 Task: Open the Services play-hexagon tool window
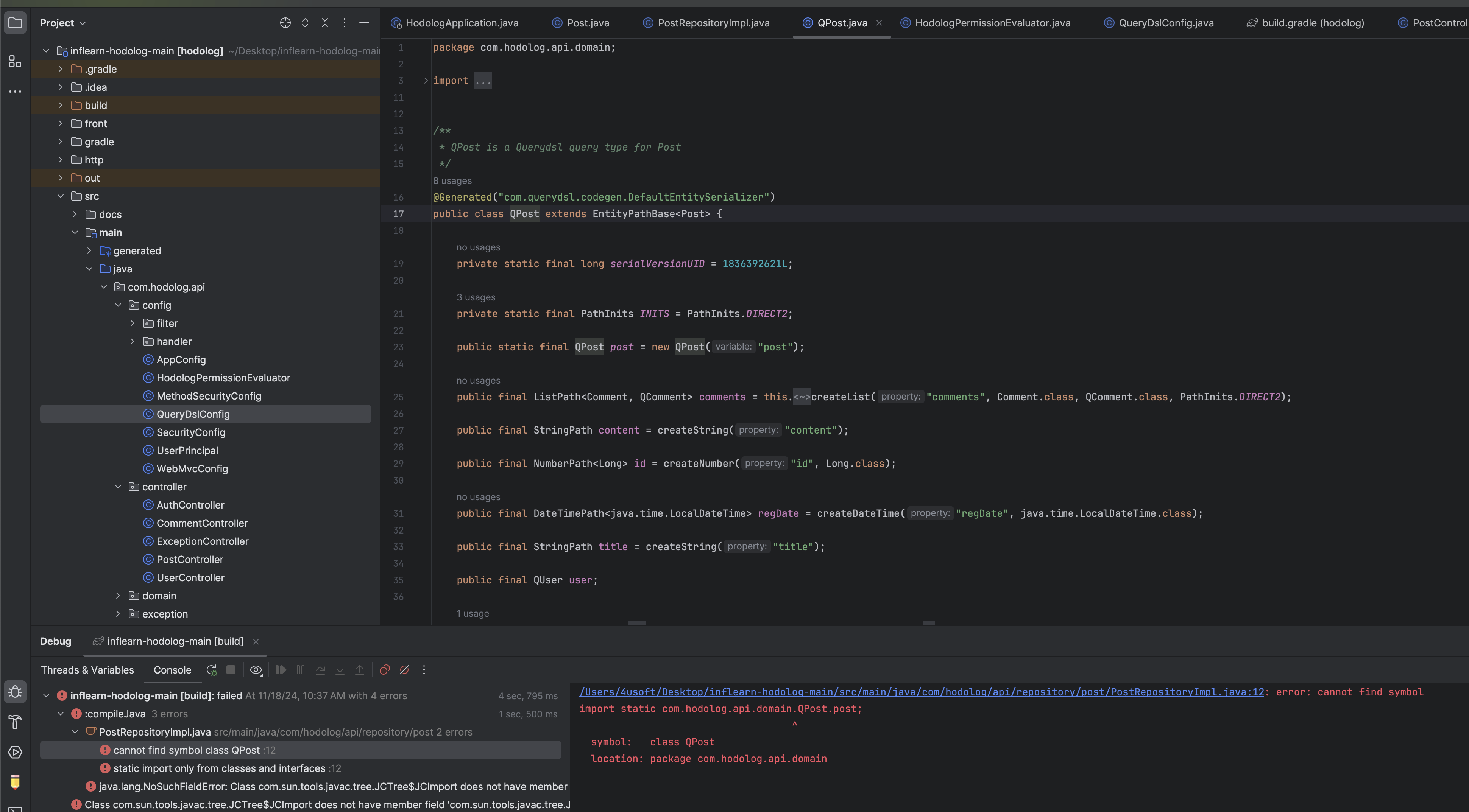click(16, 752)
